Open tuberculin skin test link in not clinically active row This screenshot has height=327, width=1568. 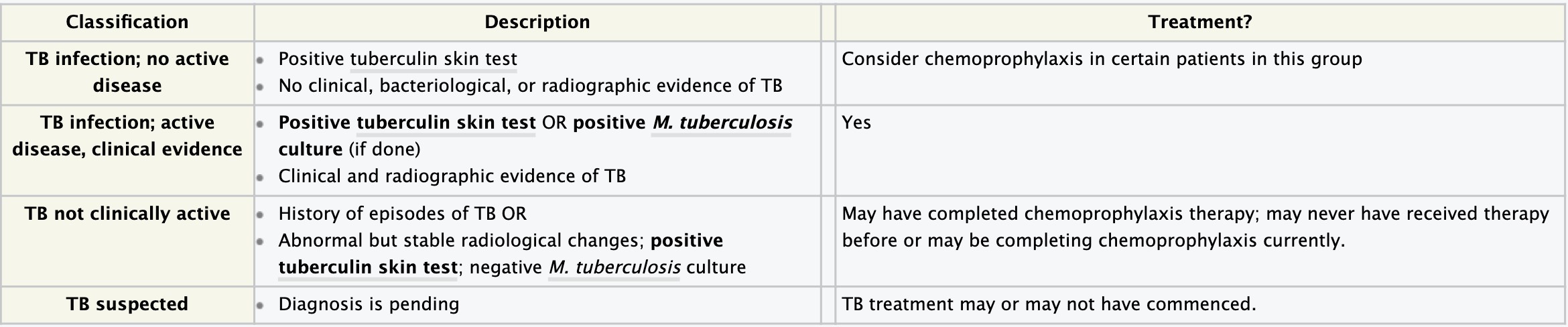[368, 267]
